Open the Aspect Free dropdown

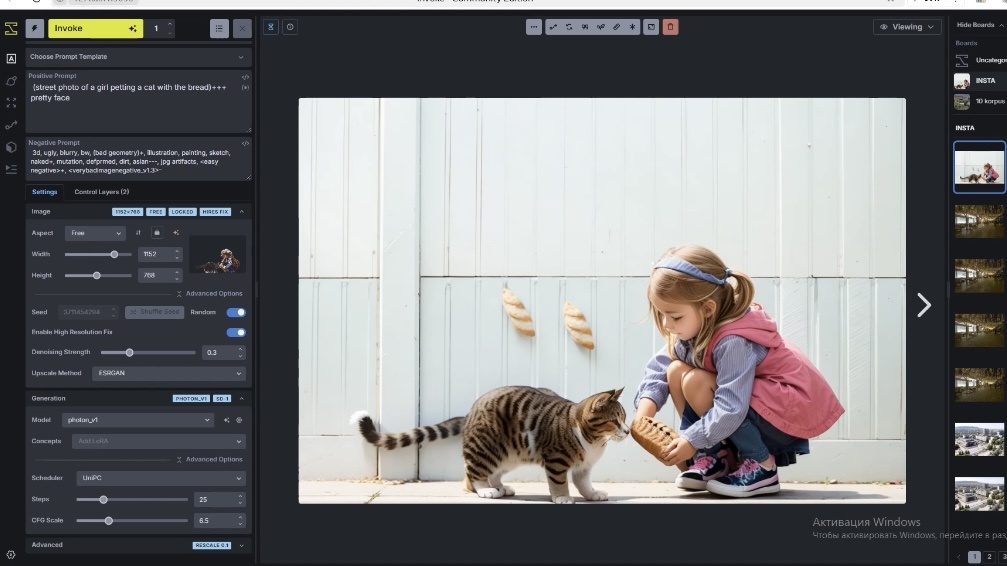coord(94,233)
